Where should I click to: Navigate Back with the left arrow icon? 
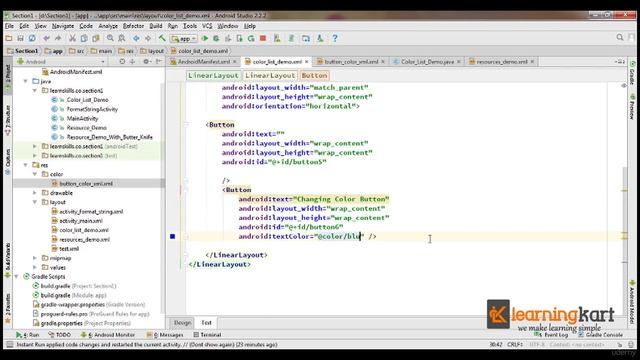pos(136,38)
